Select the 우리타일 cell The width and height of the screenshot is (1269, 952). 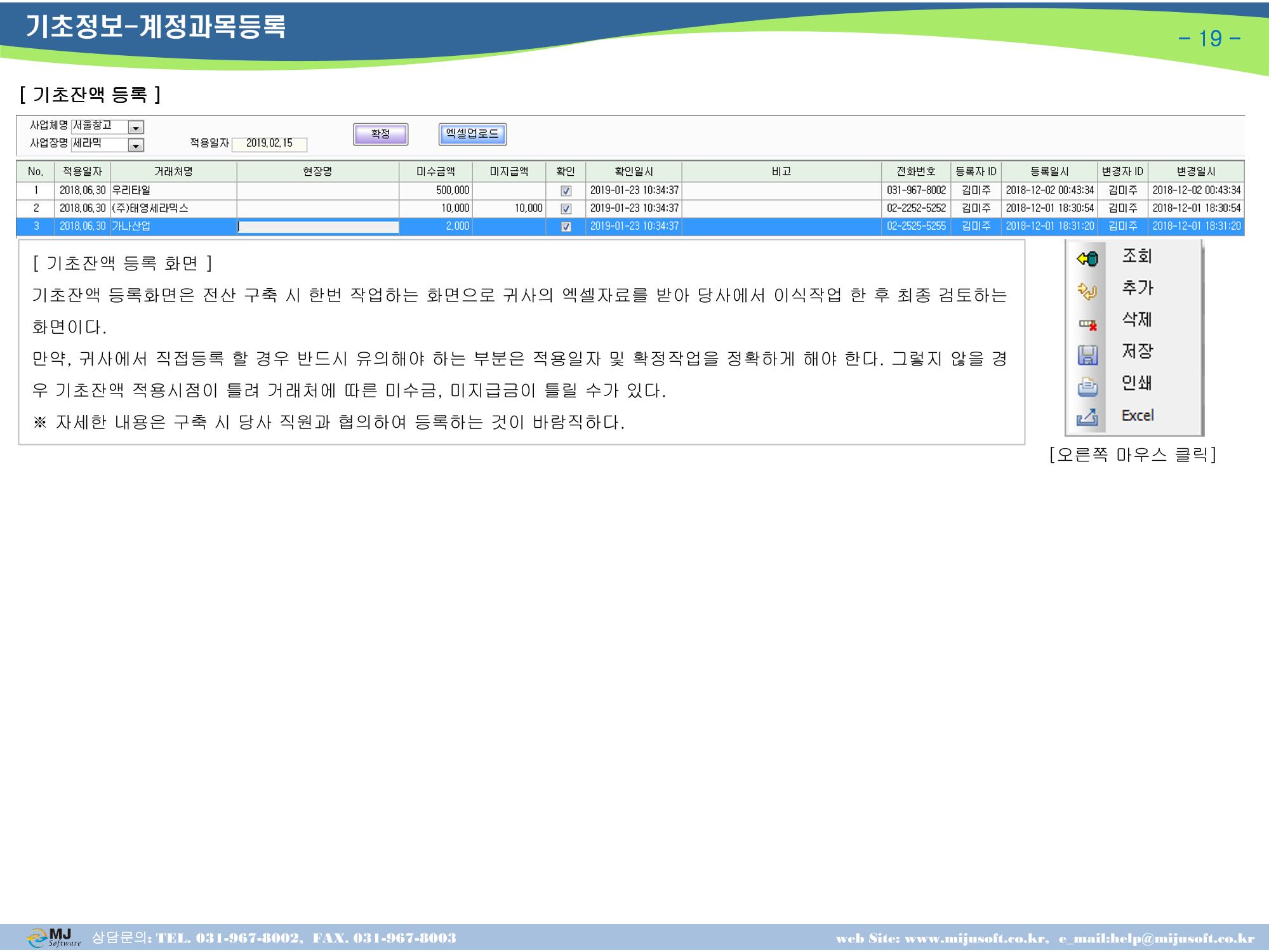(x=173, y=190)
